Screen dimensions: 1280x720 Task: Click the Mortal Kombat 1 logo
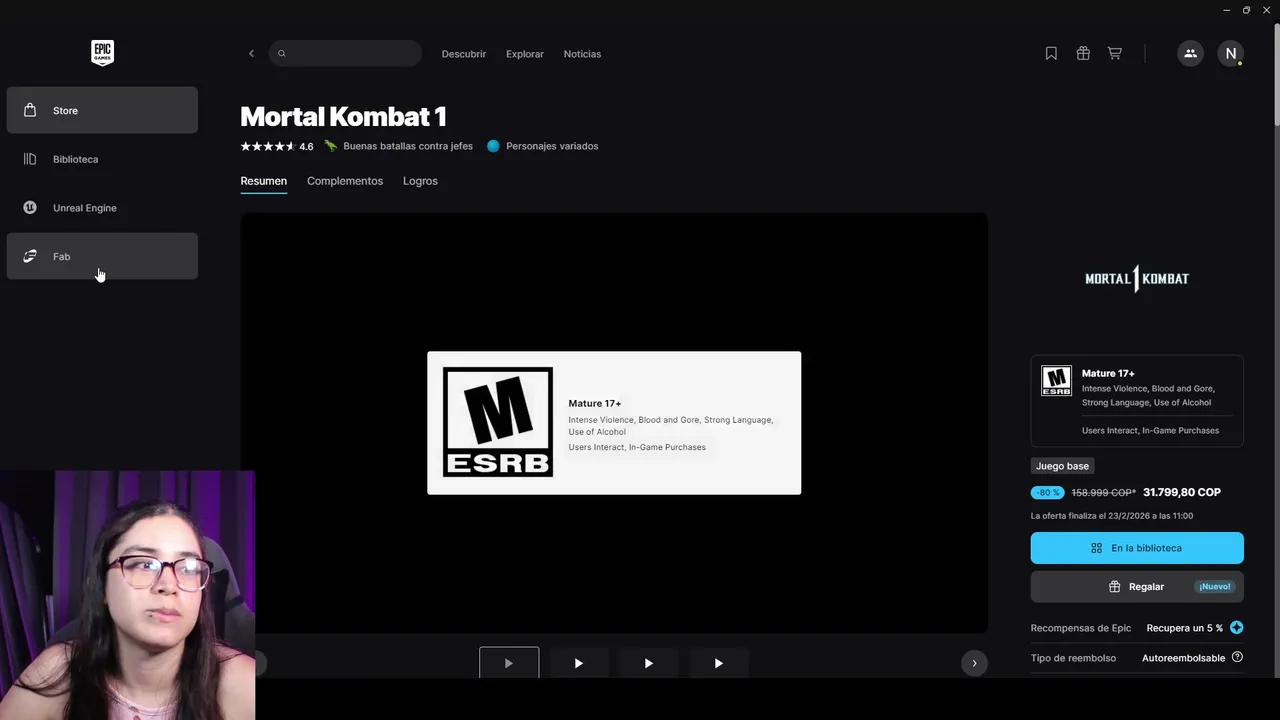[x=1137, y=279]
